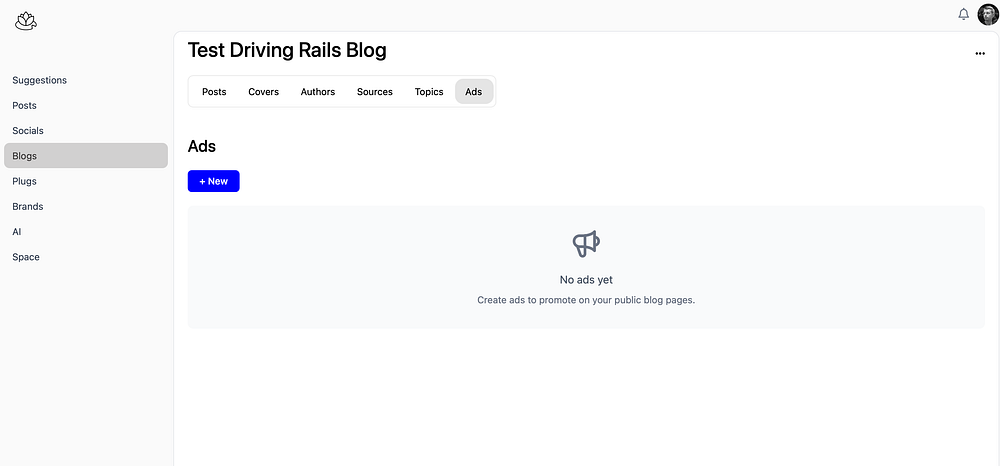Switch to the Covers tab

(264, 92)
